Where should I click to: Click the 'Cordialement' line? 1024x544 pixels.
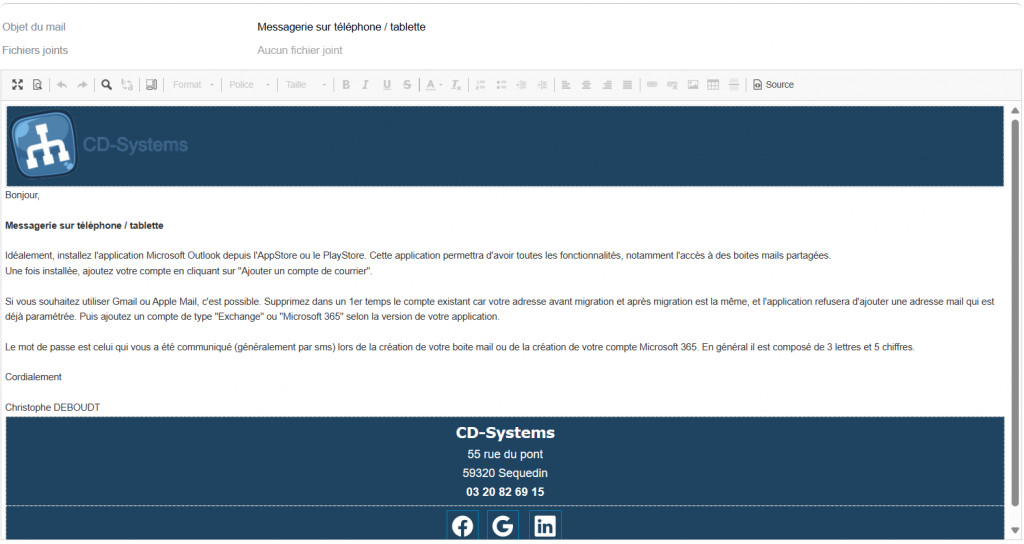point(33,377)
